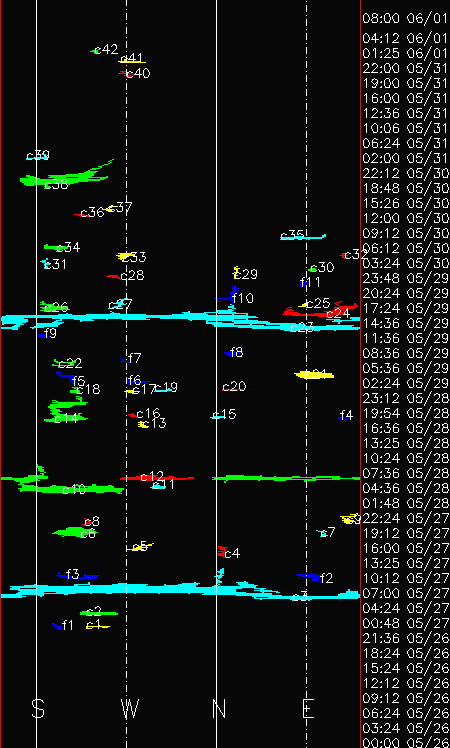Click the N direction axis label
This screenshot has height=748, width=450.
click(x=219, y=709)
